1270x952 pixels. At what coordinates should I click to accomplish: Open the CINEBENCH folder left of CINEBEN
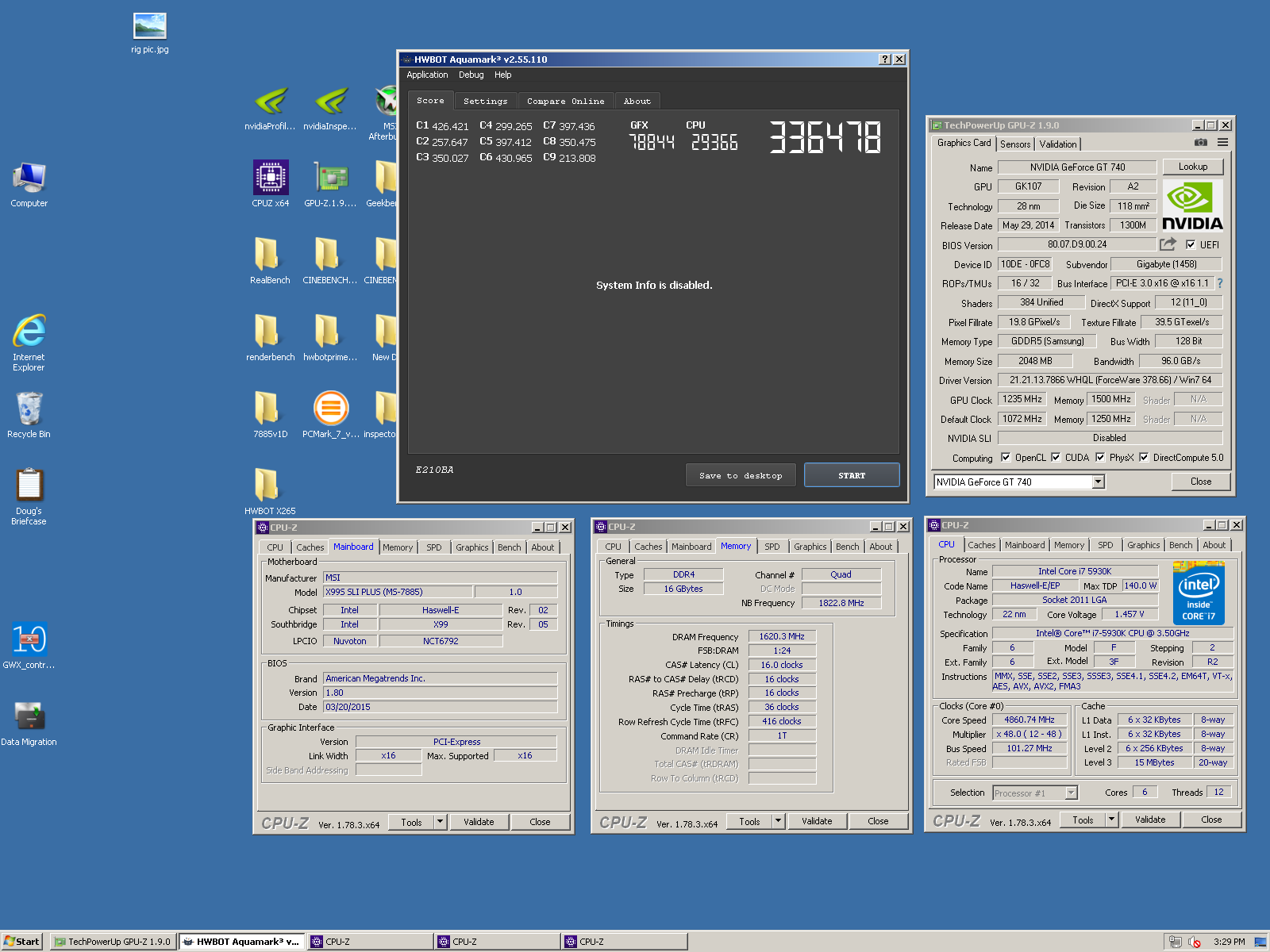(x=330, y=261)
